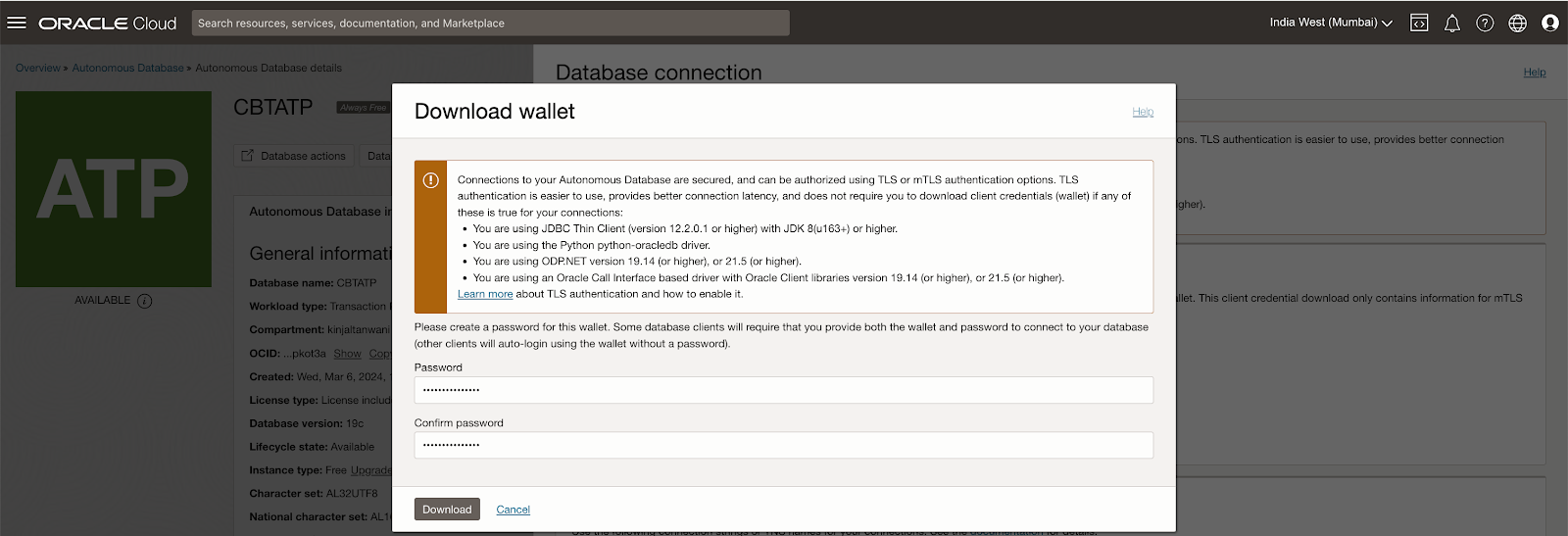Open the help question mark icon

tap(1485, 23)
